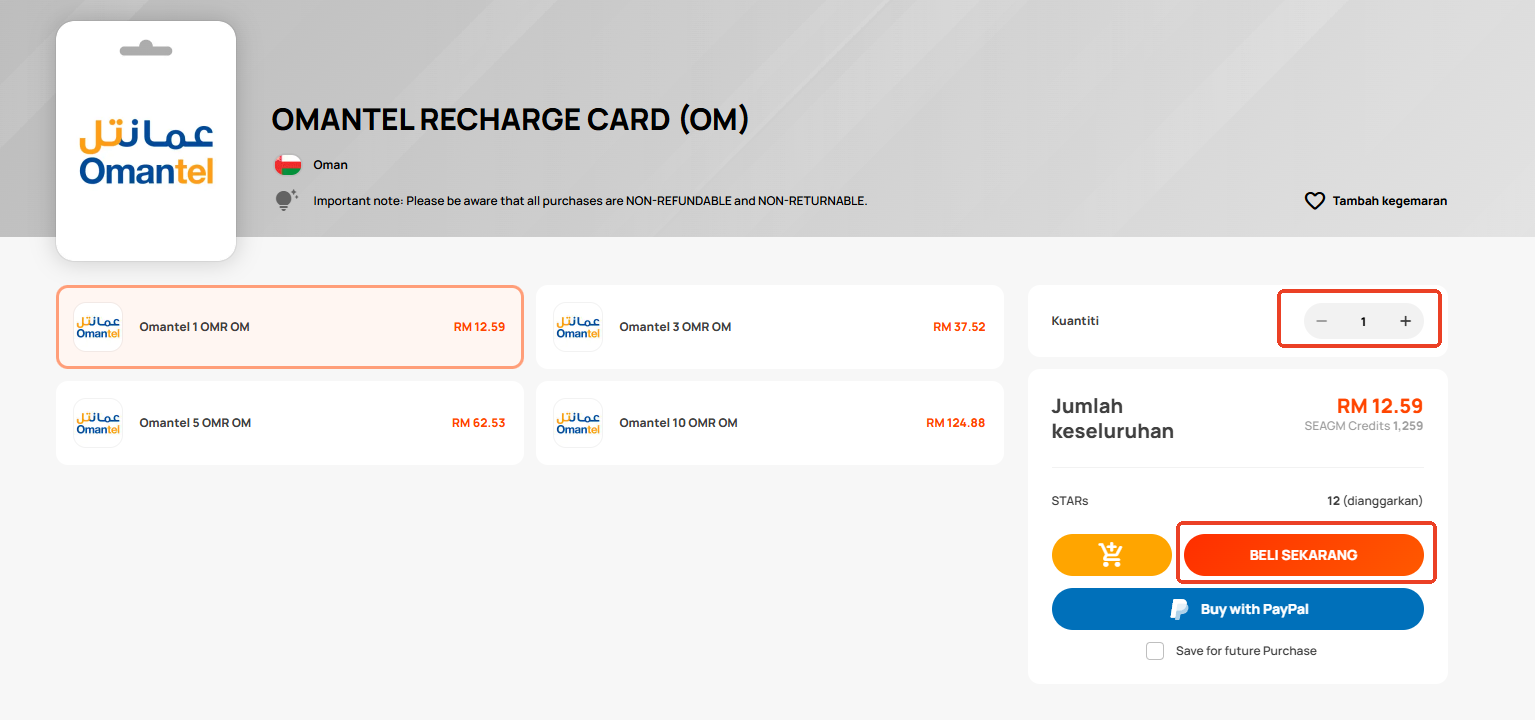The width and height of the screenshot is (1535, 720).
Task: Select the Omantel 5 OMR OM option
Action: coord(290,423)
